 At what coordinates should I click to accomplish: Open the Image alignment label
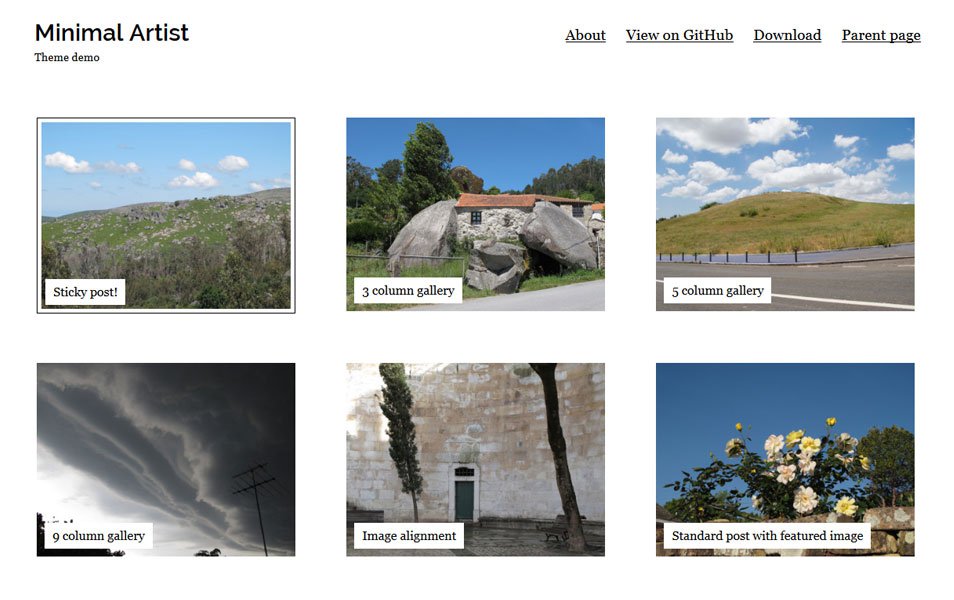[x=409, y=536]
